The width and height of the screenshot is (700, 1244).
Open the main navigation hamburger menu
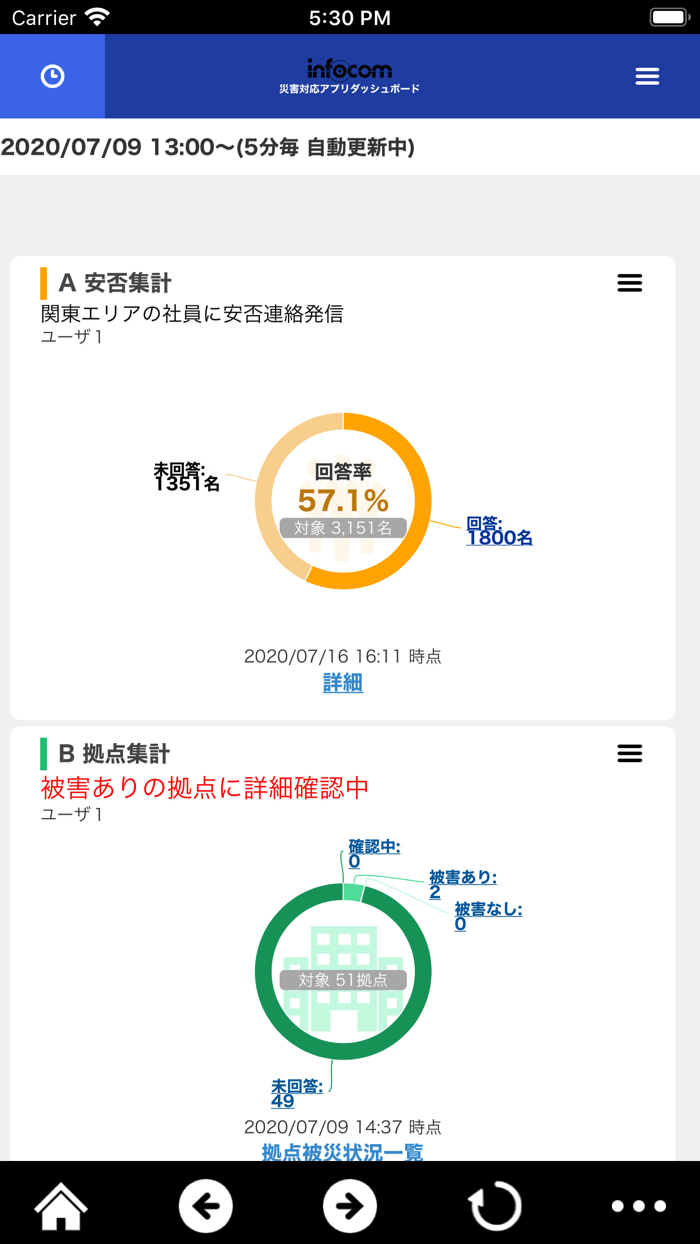point(648,75)
